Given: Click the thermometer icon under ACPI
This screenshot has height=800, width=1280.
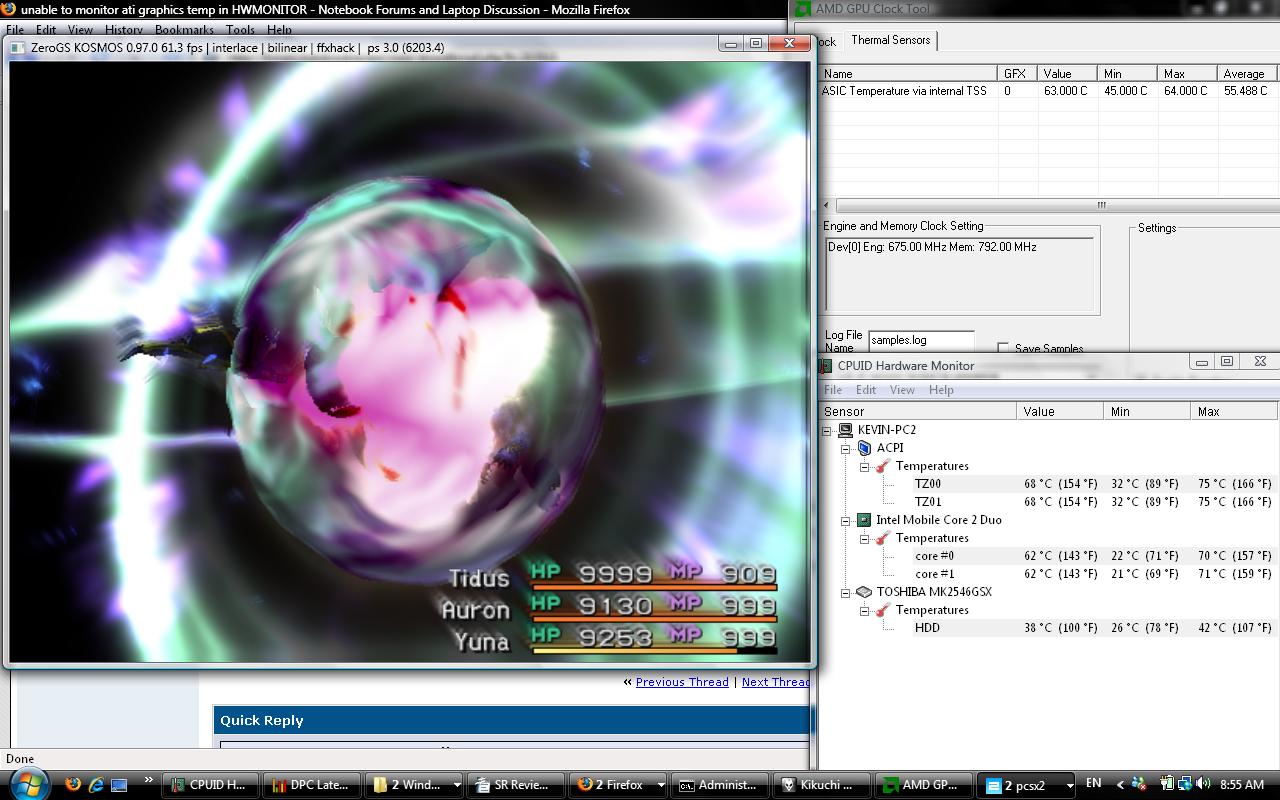Looking at the screenshot, I should (x=882, y=466).
